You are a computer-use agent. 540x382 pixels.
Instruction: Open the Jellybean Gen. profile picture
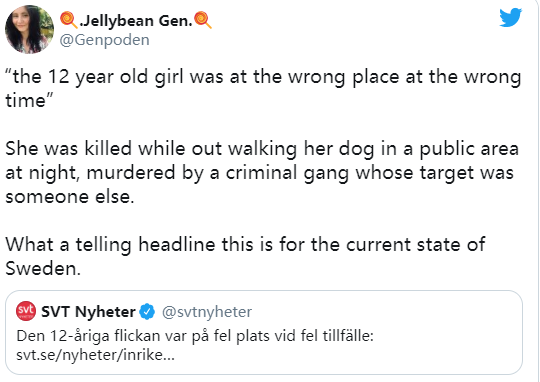point(29,29)
